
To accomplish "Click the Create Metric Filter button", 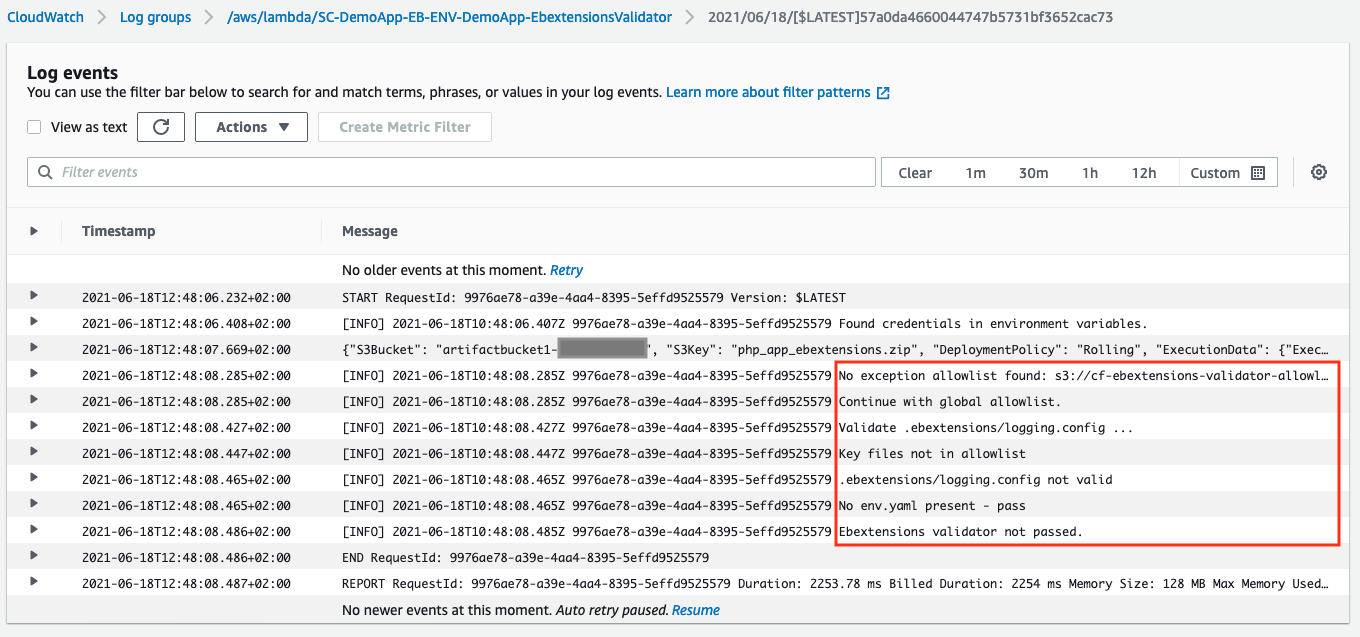I will (x=405, y=127).
